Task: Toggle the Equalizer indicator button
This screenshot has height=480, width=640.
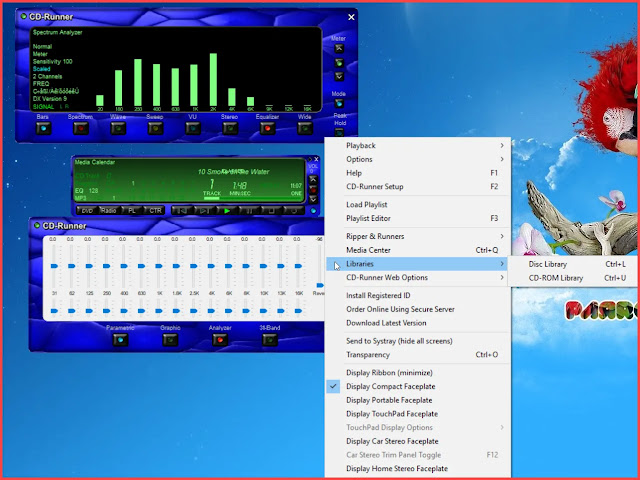Action: click(x=267, y=129)
